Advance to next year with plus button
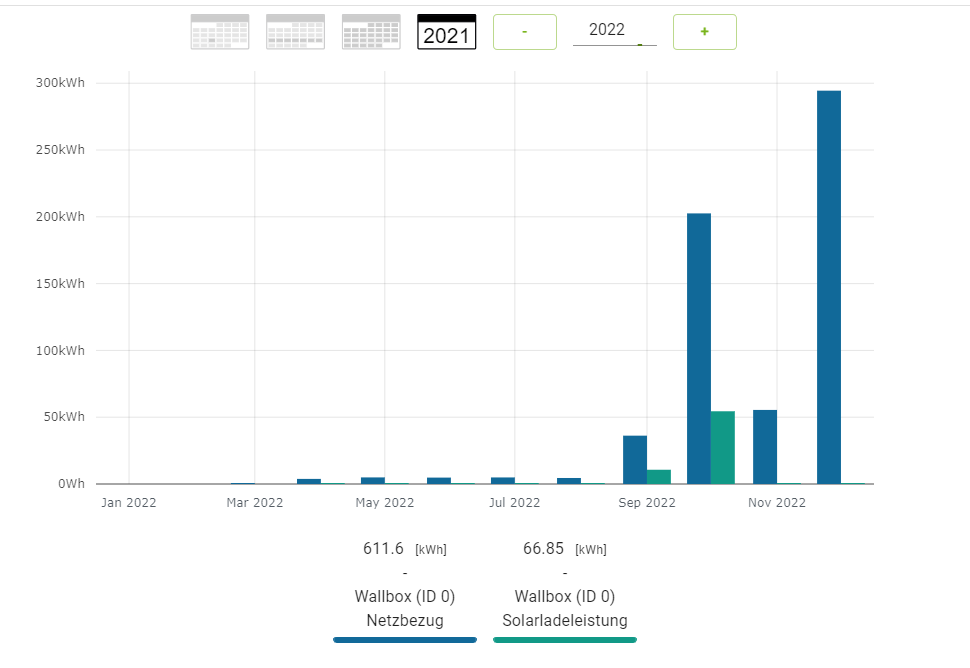970x668 pixels. click(x=704, y=32)
